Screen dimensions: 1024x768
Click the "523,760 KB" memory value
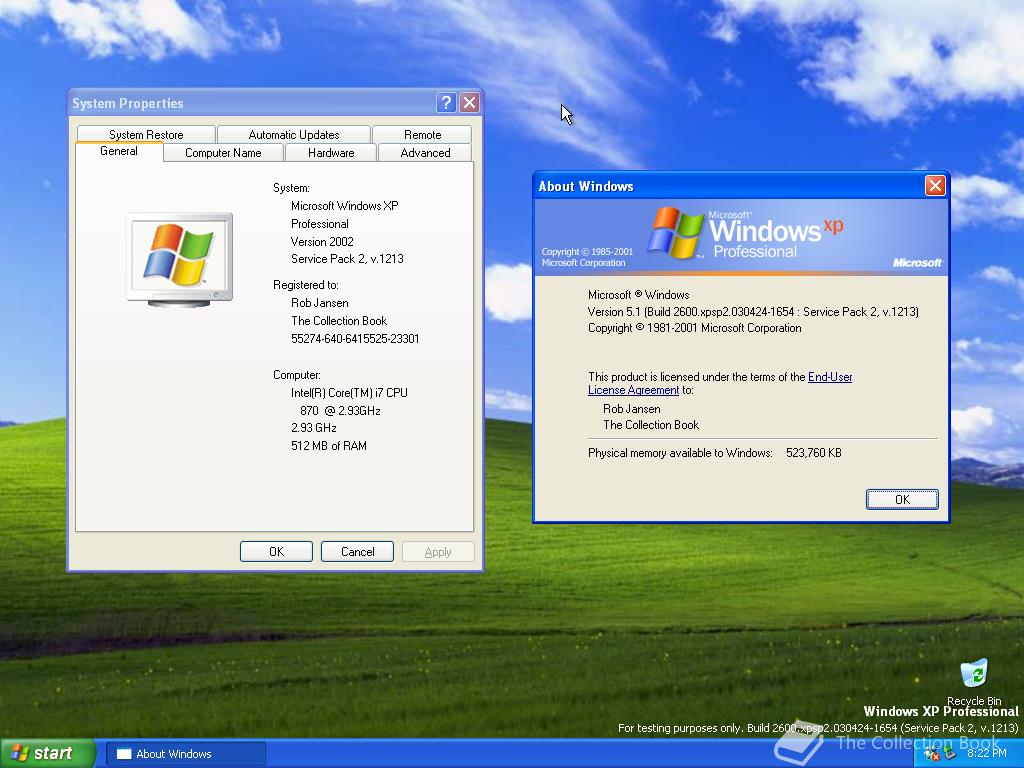point(814,453)
